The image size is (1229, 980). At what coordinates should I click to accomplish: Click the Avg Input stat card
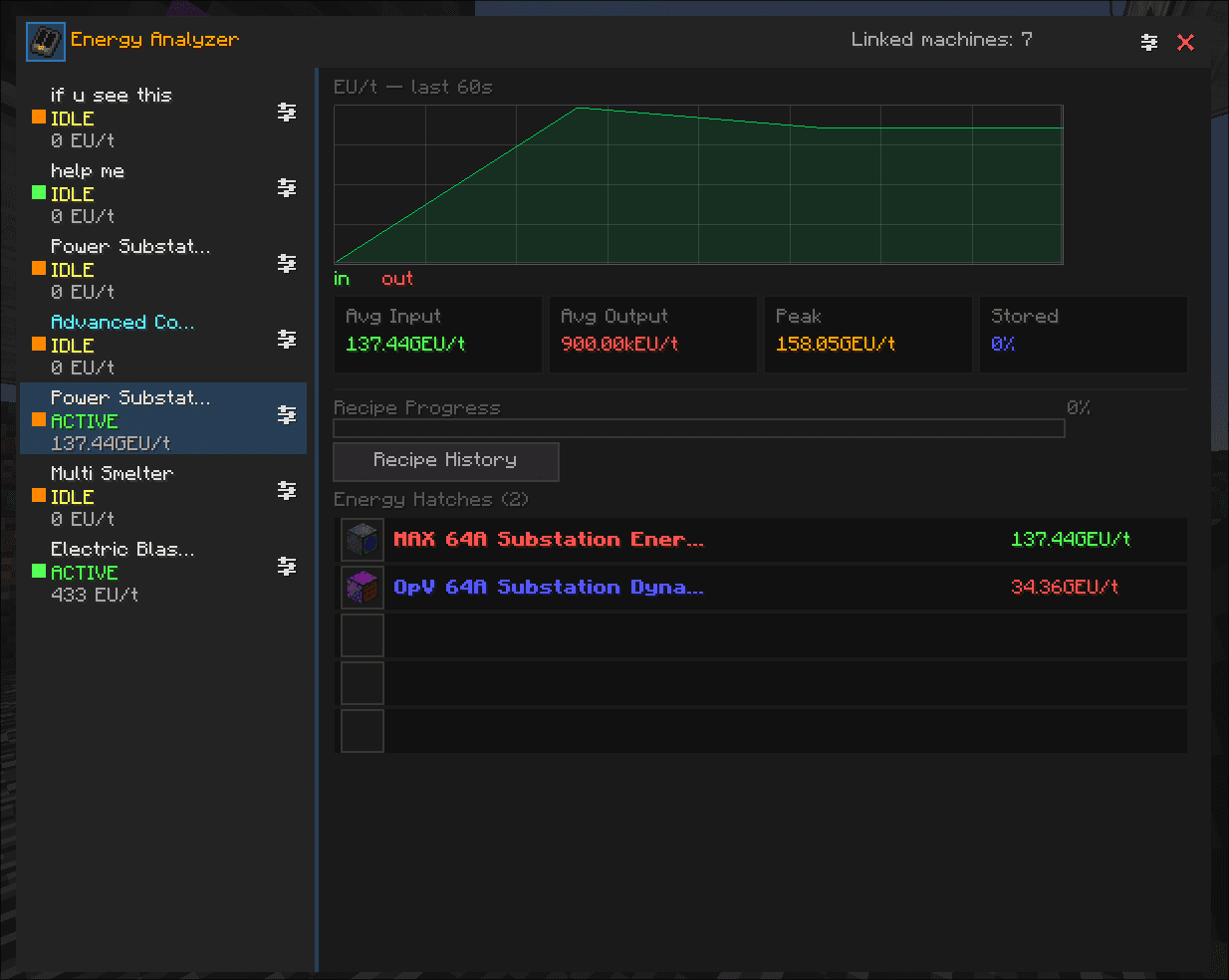point(437,335)
